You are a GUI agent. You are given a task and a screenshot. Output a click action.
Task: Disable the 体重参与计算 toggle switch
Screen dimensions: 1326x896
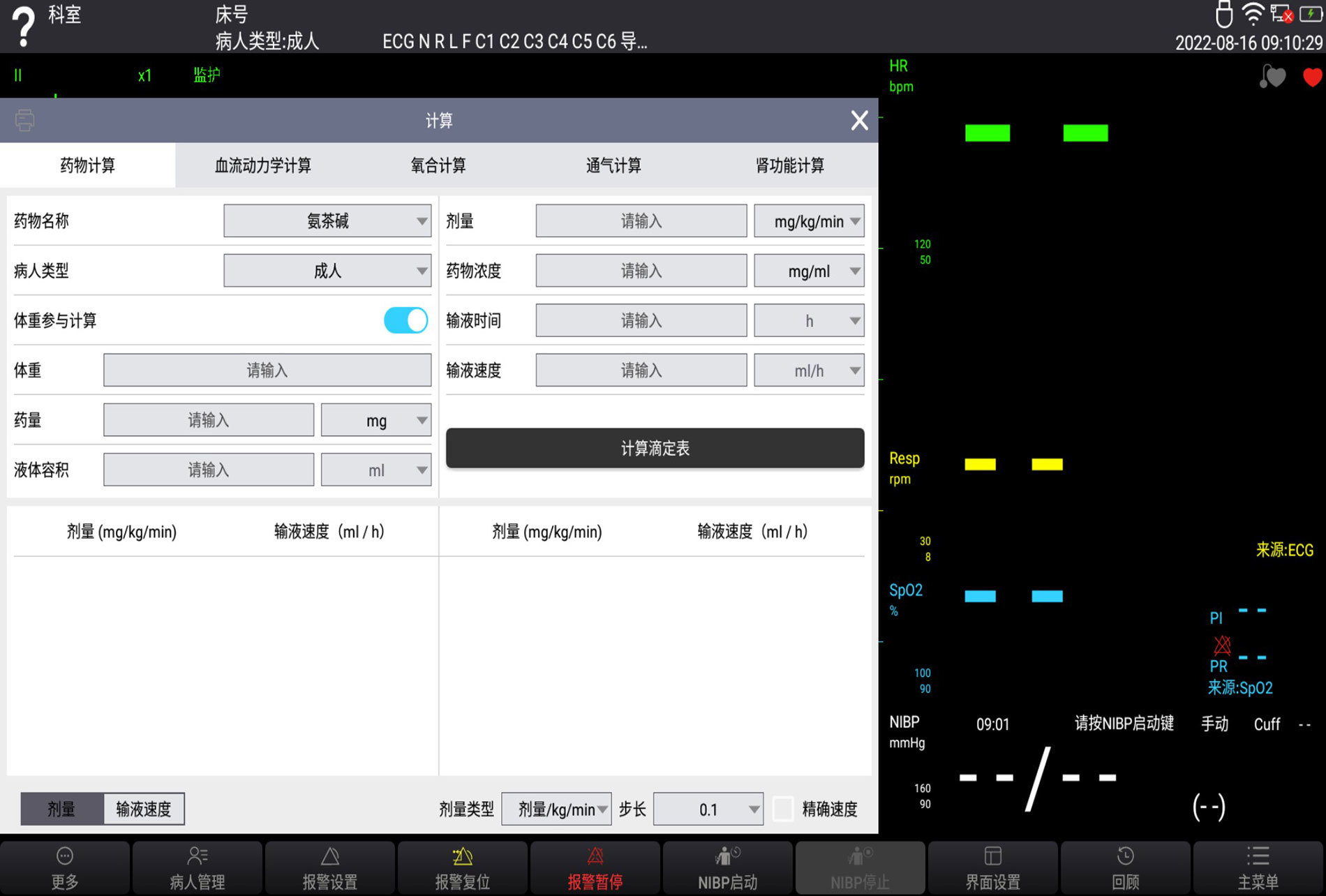pyautogui.click(x=405, y=321)
